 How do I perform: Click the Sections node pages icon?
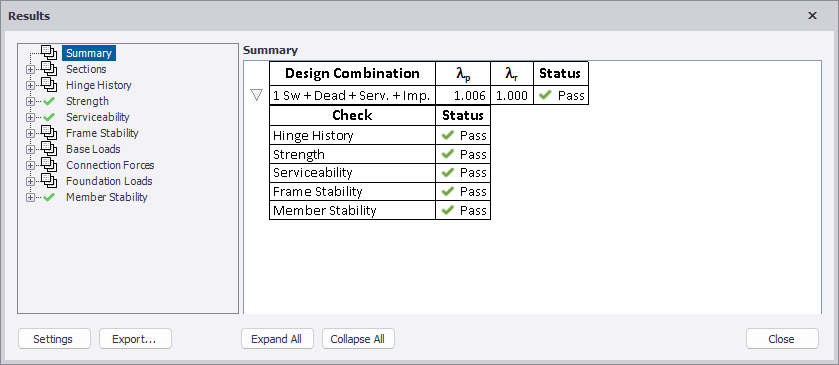click(x=49, y=69)
